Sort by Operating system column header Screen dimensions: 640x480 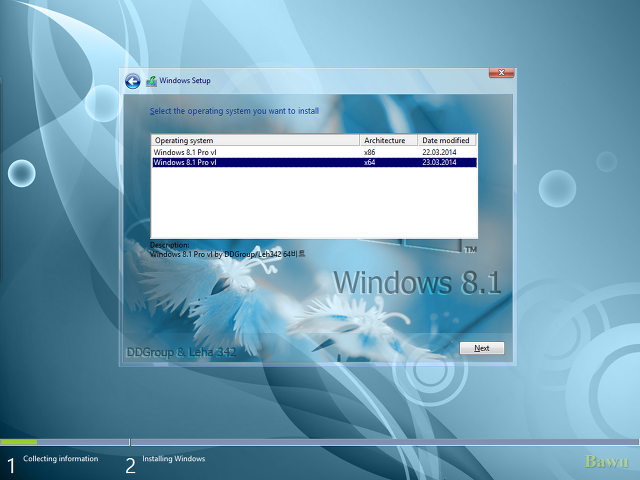click(256, 140)
